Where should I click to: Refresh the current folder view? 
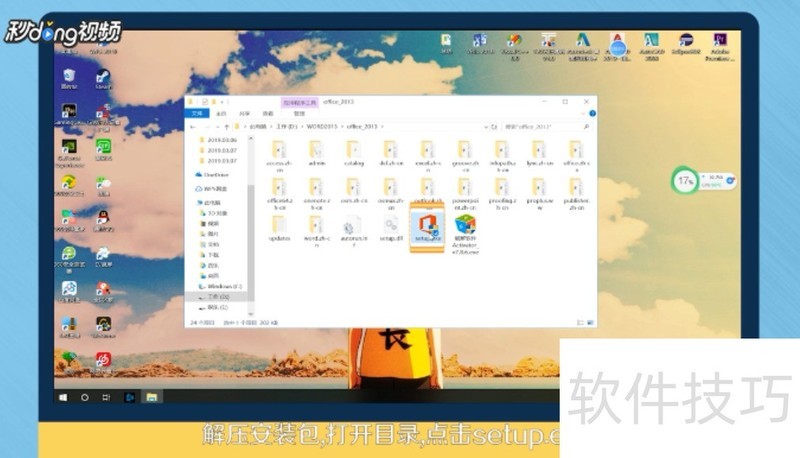point(494,126)
